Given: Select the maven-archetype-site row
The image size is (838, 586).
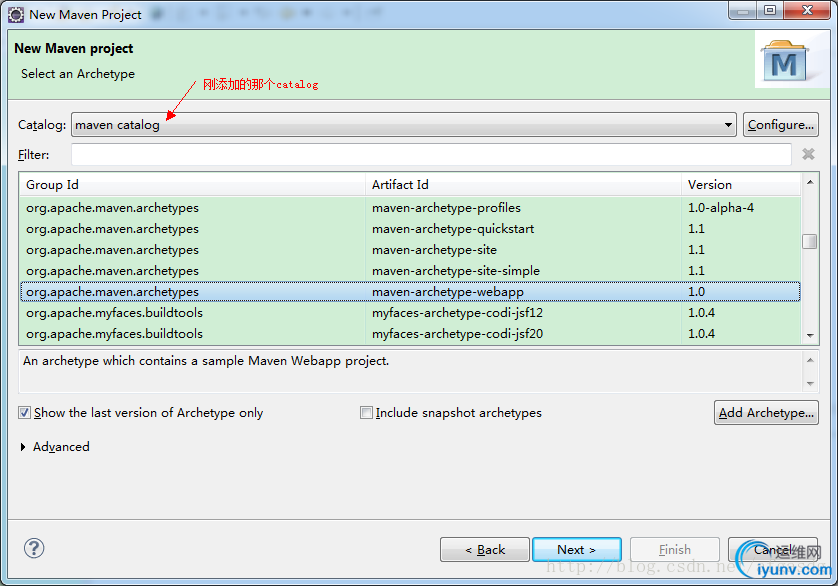Looking at the screenshot, I should click(x=410, y=250).
